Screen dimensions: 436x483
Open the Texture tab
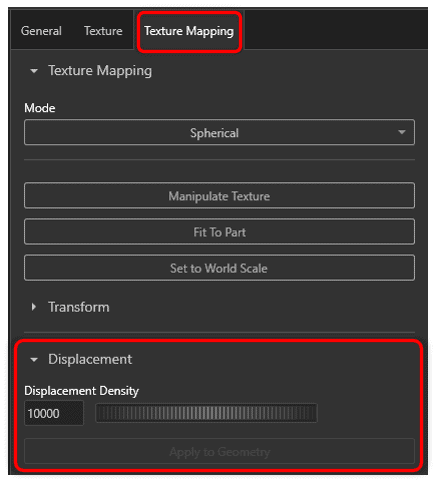tap(103, 31)
